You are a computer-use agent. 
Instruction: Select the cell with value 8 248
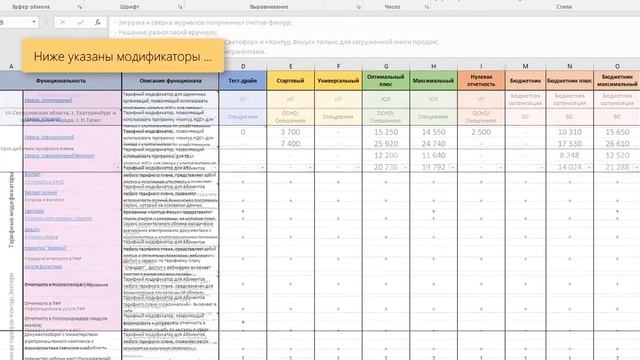[x=569, y=155]
